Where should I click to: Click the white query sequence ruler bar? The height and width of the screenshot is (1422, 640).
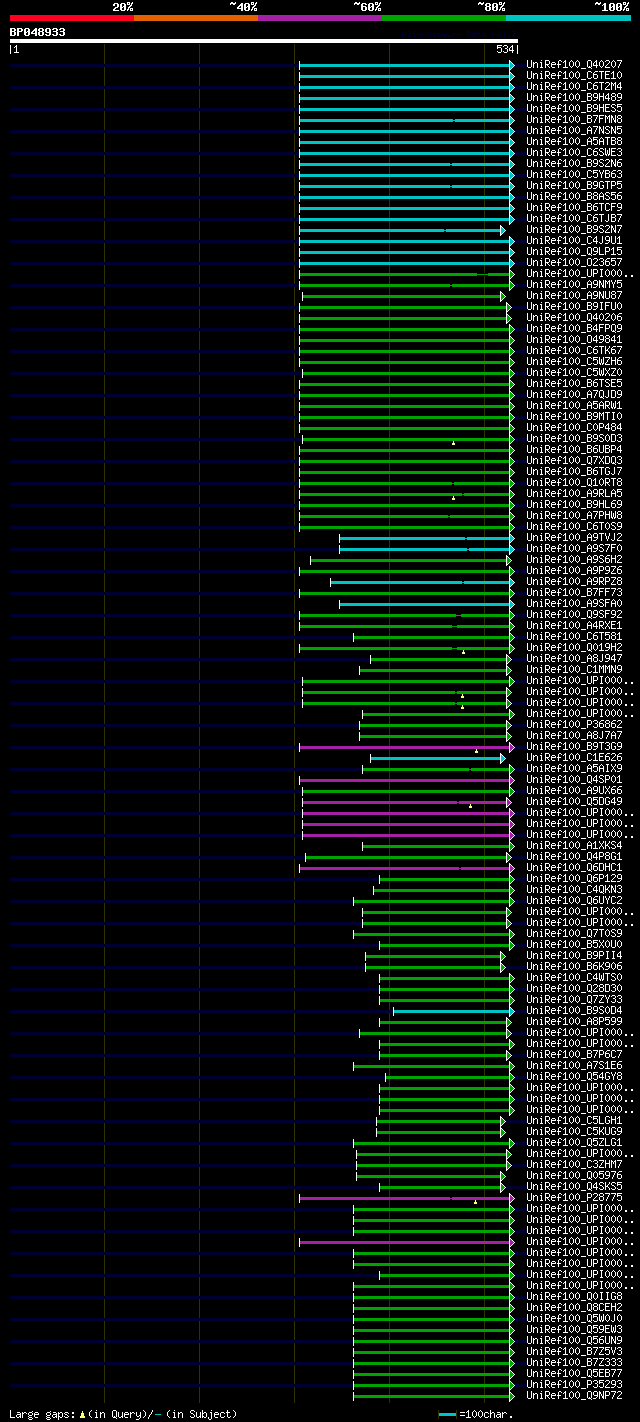[x=263, y=41]
